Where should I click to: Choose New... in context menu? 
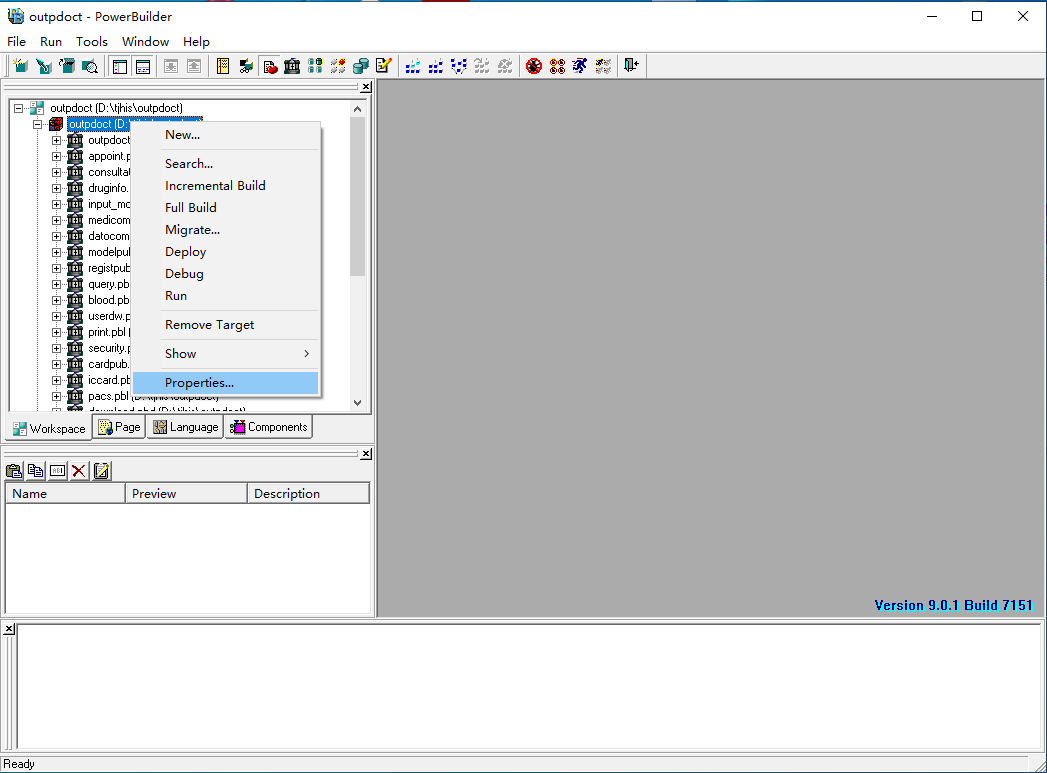click(x=226, y=135)
